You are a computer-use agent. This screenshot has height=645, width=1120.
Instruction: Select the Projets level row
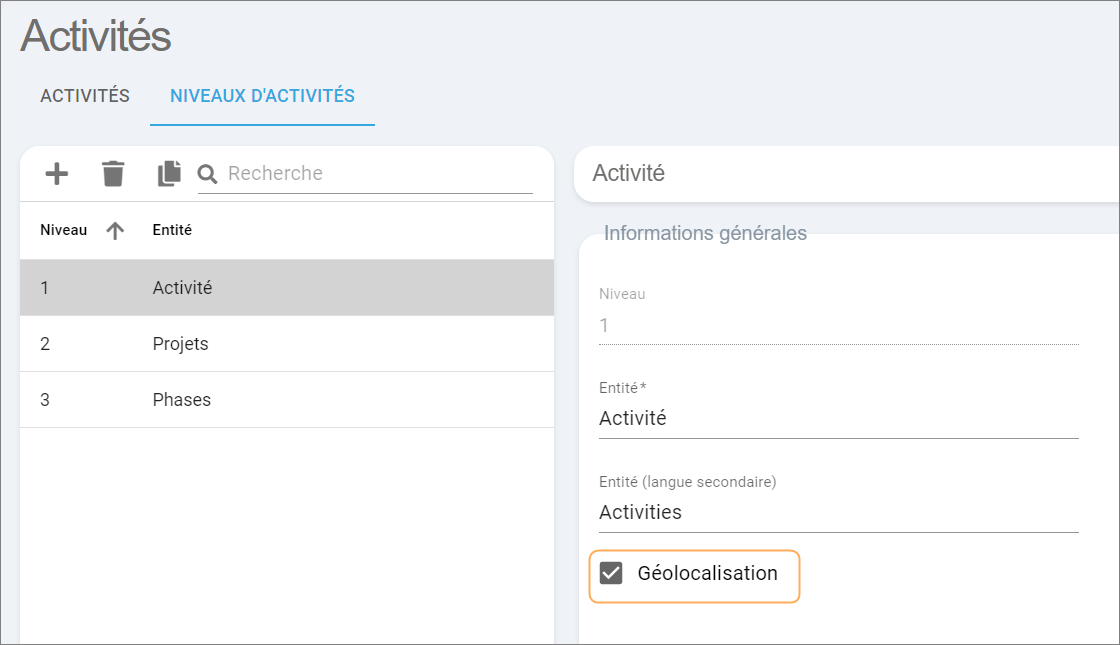coord(286,344)
